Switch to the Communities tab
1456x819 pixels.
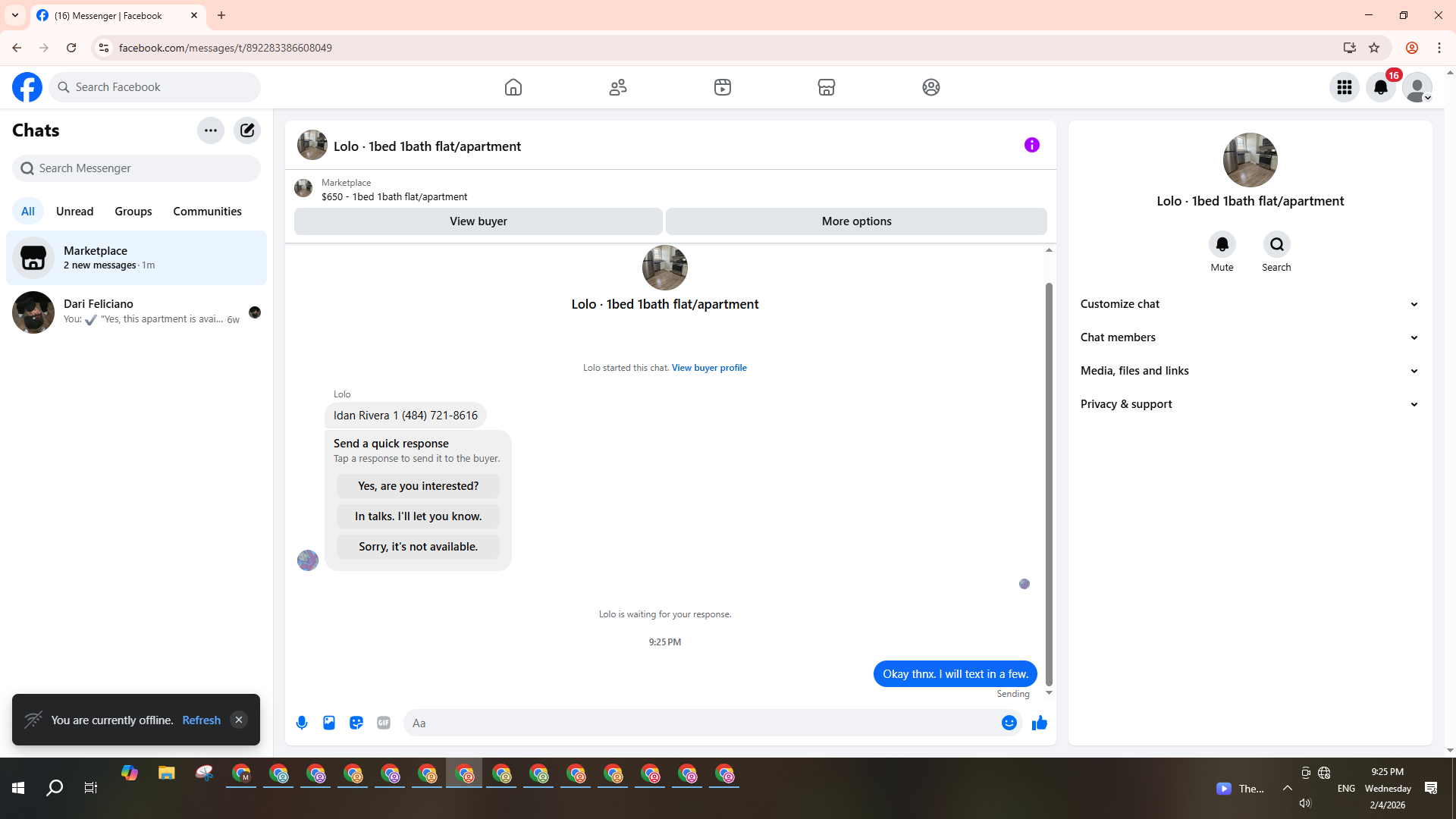pos(207,212)
